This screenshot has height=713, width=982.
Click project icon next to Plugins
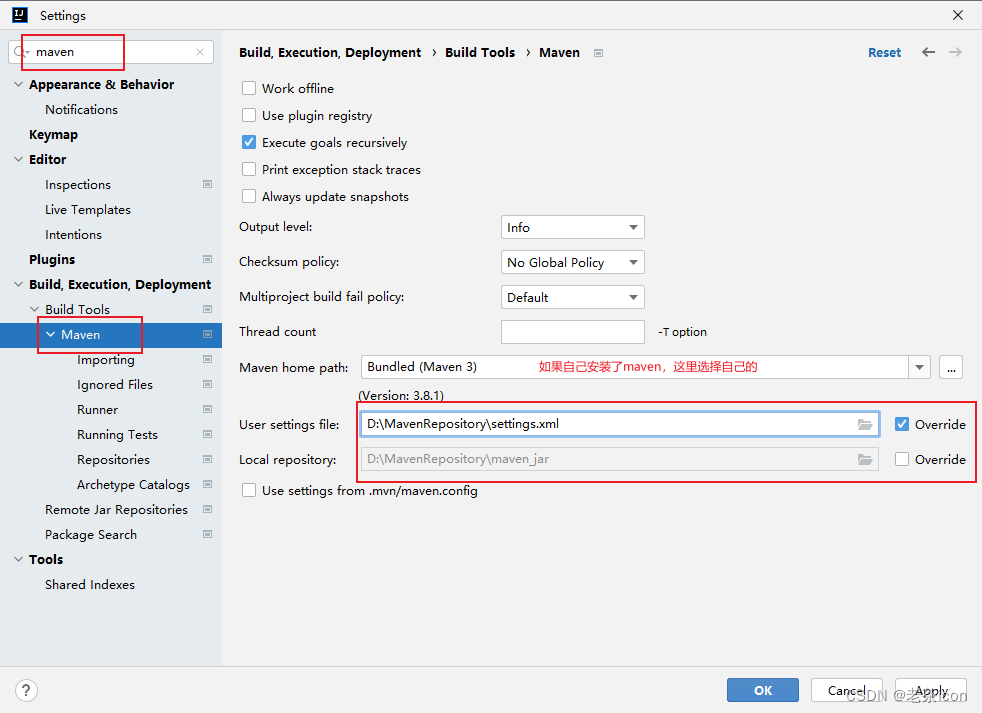point(207,259)
